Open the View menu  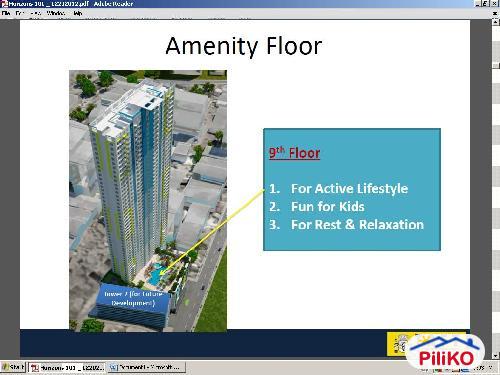click(x=36, y=13)
